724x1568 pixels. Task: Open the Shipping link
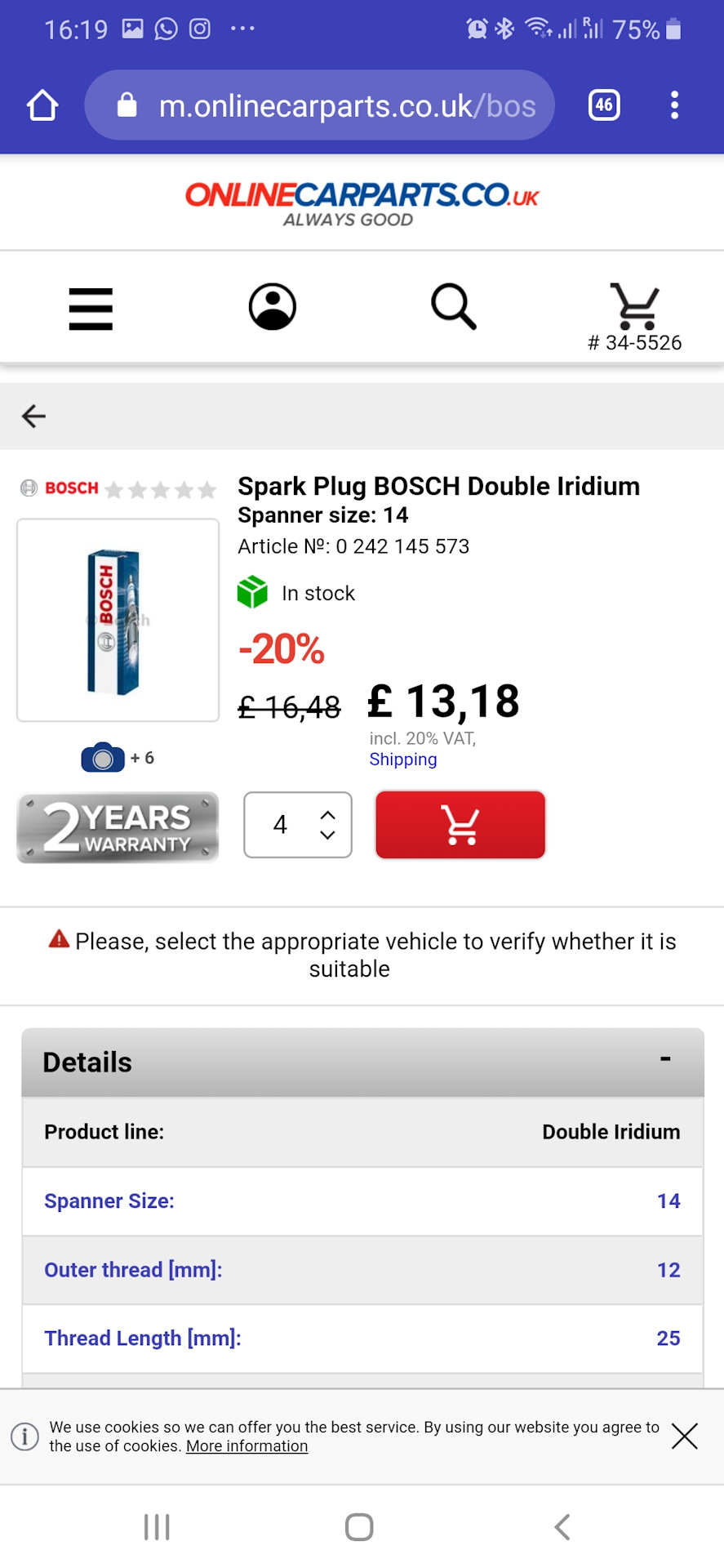(403, 759)
